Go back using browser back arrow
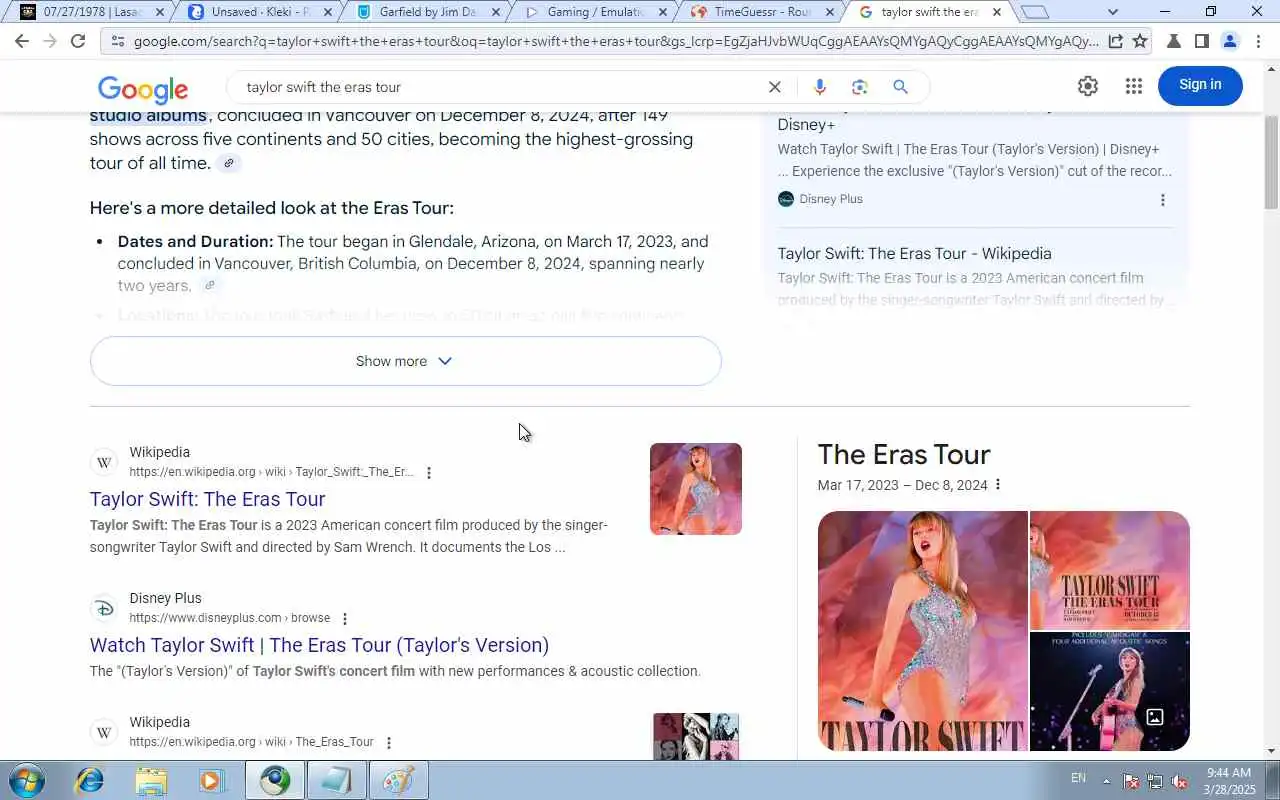Screen dimensions: 1280x800 (x=22, y=41)
